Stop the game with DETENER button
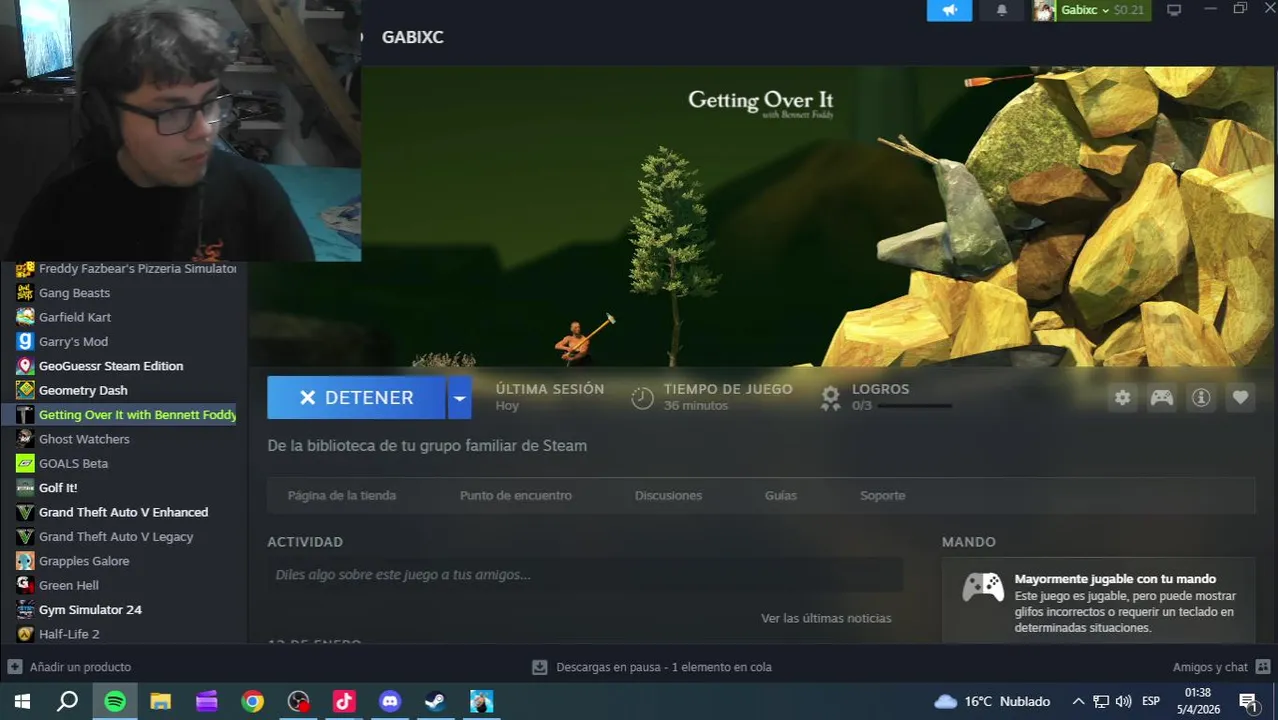This screenshot has width=1278, height=720. tap(356, 397)
